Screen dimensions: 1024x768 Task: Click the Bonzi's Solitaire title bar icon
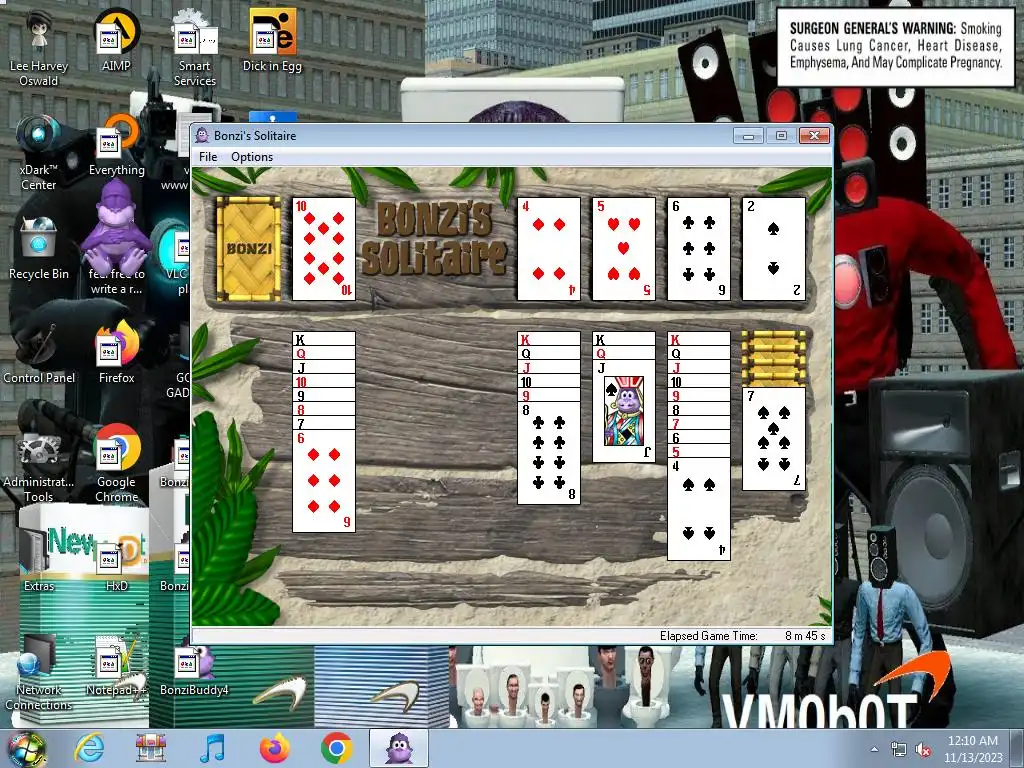coord(202,135)
